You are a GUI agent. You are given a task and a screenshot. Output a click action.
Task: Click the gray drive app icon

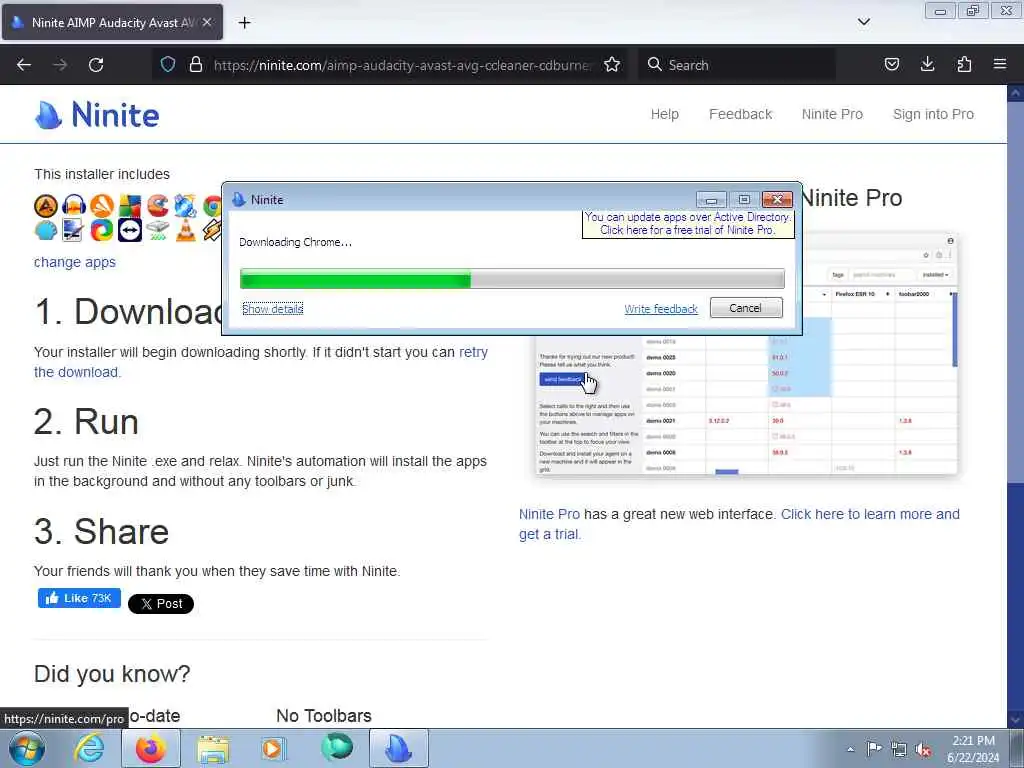157,230
